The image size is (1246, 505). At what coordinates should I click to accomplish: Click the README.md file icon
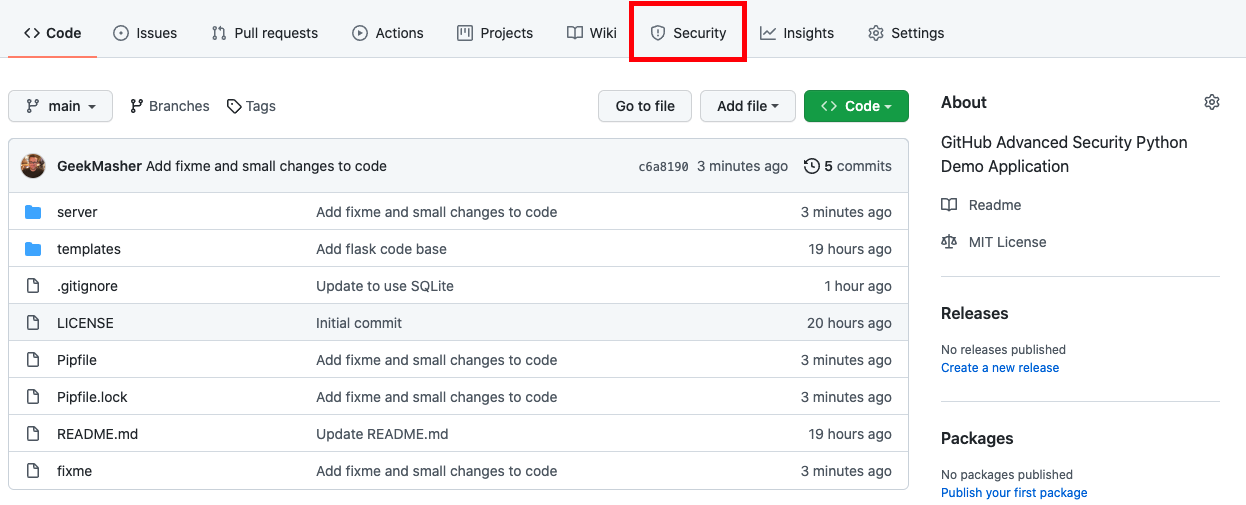[33, 434]
